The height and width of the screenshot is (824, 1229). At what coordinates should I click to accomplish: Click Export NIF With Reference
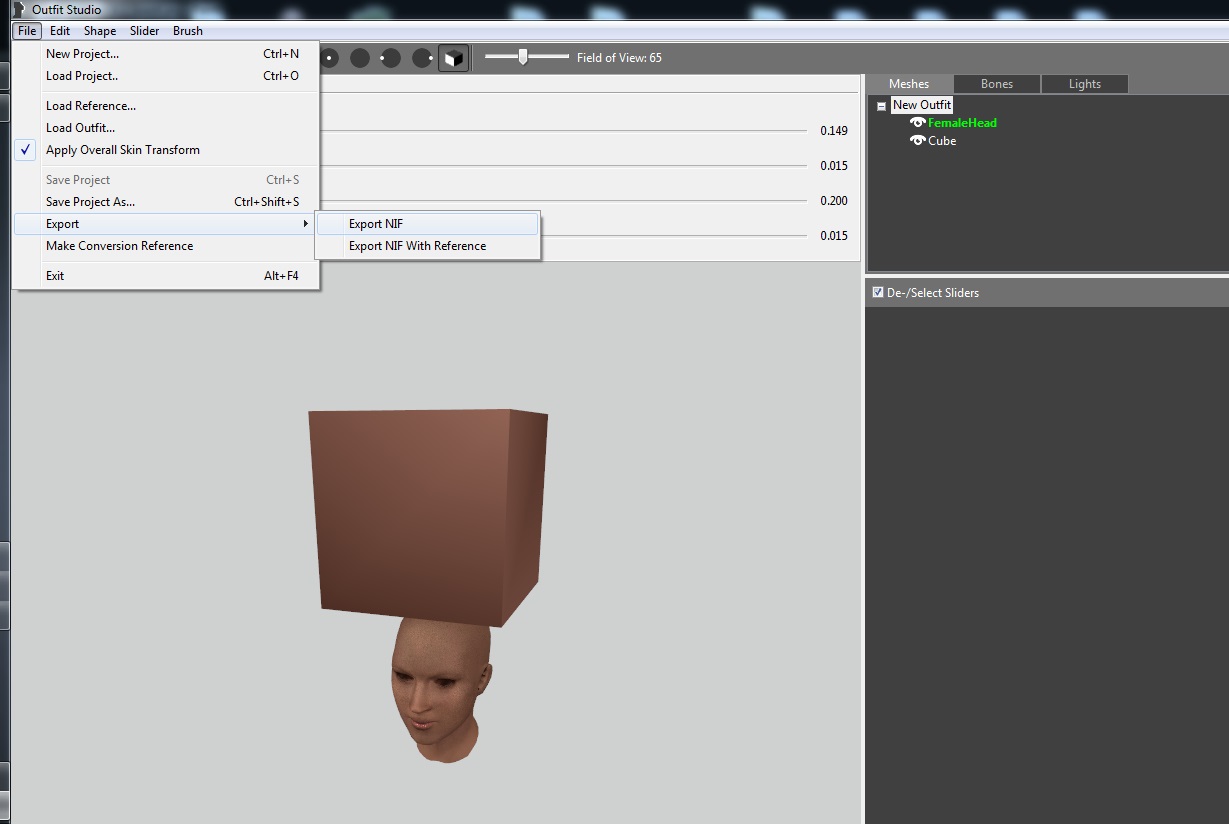pyautogui.click(x=428, y=246)
